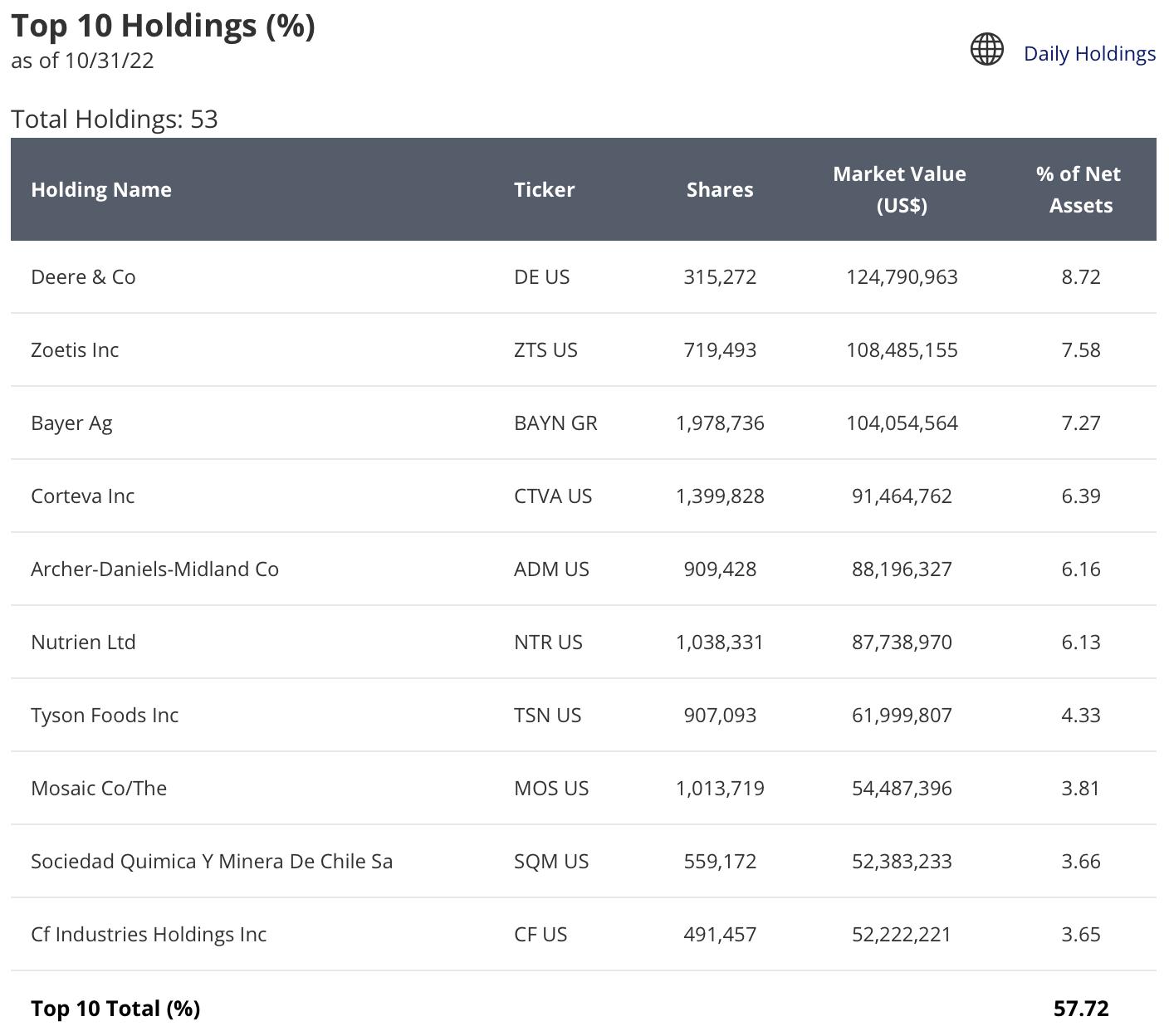Image resolution: width=1169 pixels, height=1036 pixels.
Task: Click Corteva shares value 1,399,828
Action: pyautogui.click(x=720, y=496)
